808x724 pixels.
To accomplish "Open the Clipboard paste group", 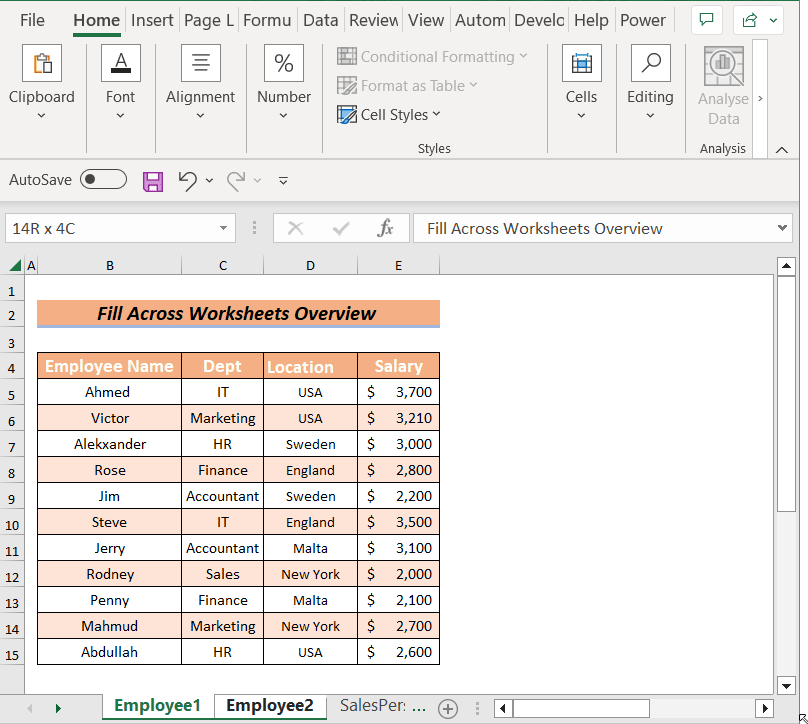I will point(41,82).
